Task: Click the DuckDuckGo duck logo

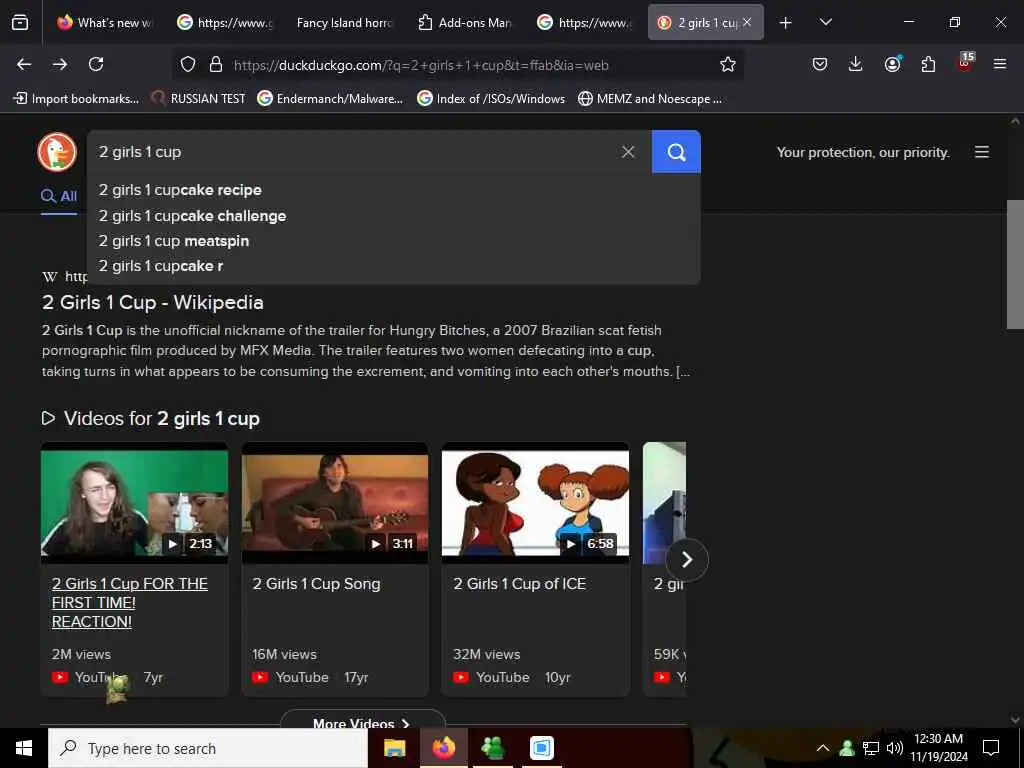Action: (57, 152)
